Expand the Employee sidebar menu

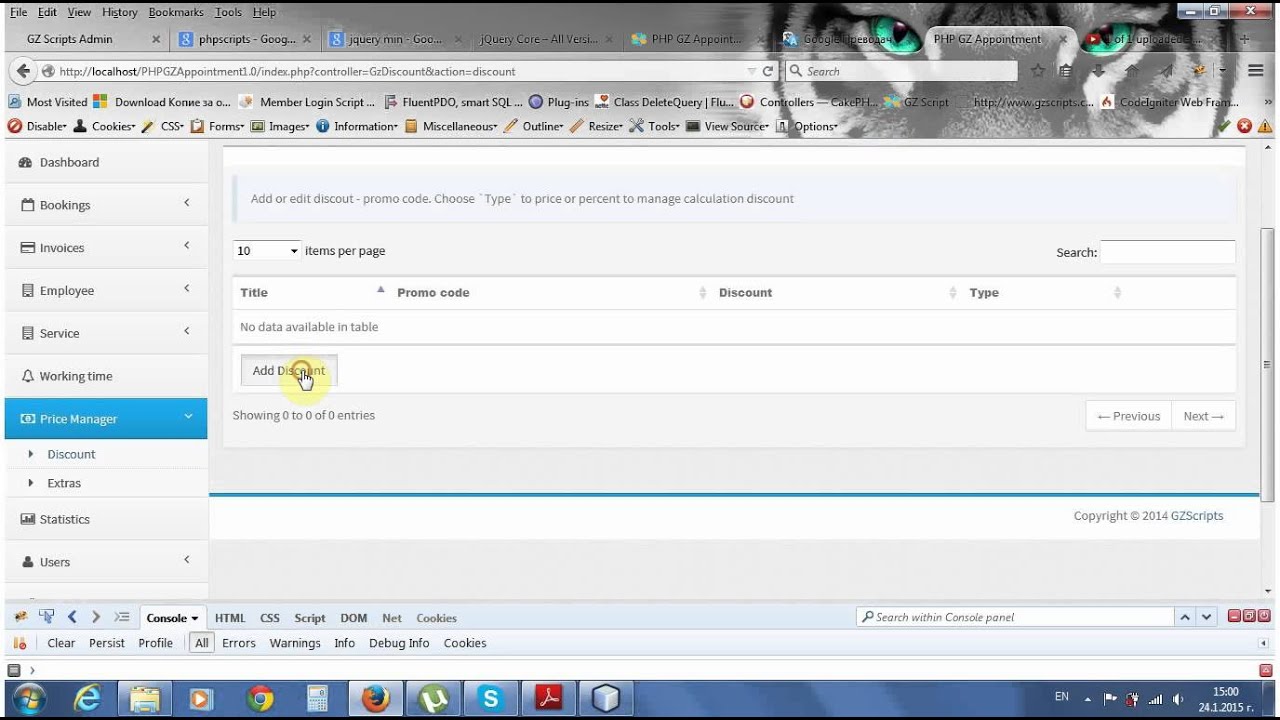pyautogui.click(x=106, y=290)
